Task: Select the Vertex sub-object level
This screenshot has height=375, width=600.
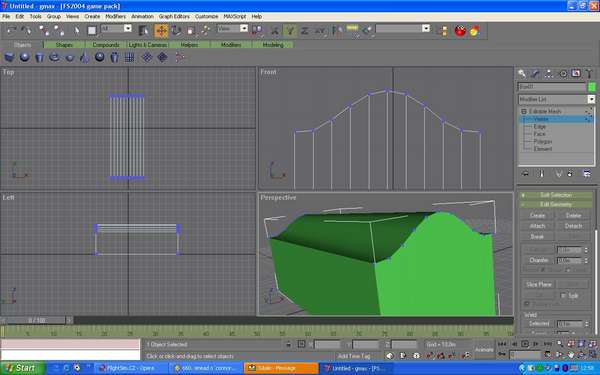Action: click(x=541, y=119)
